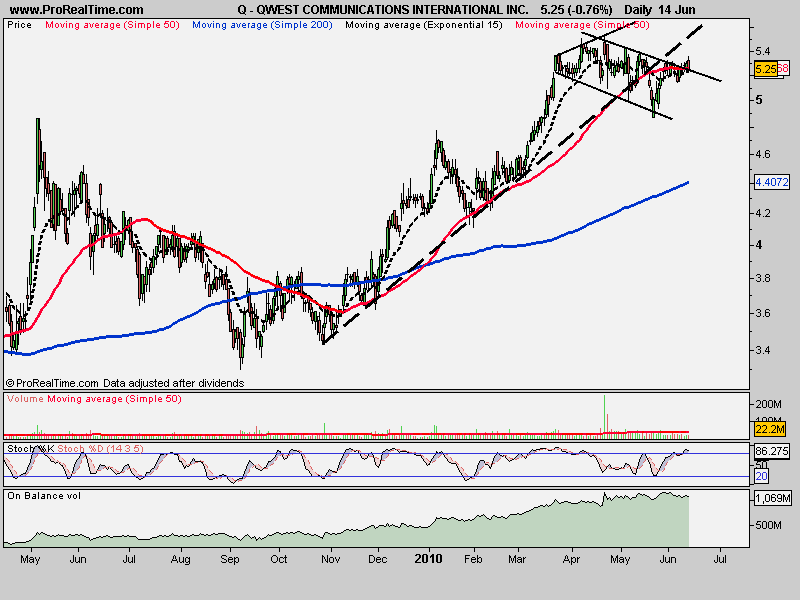This screenshot has height=600, width=800.
Task: Click the blue Moving average (Simple 200) legend
Action: click(262, 24)
